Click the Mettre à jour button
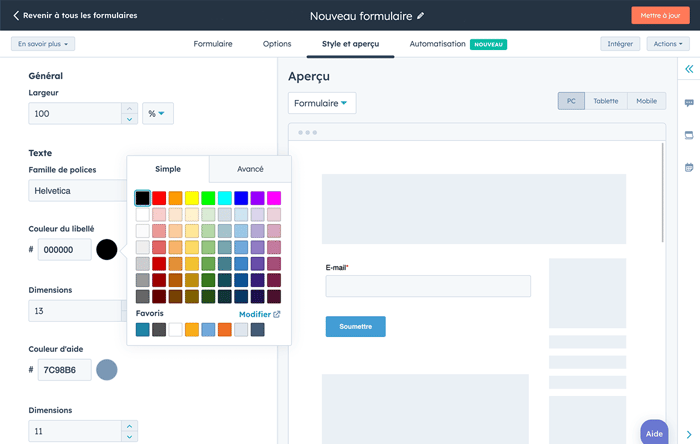This screenshot has width=700, height=444. (x=660, y=15)
